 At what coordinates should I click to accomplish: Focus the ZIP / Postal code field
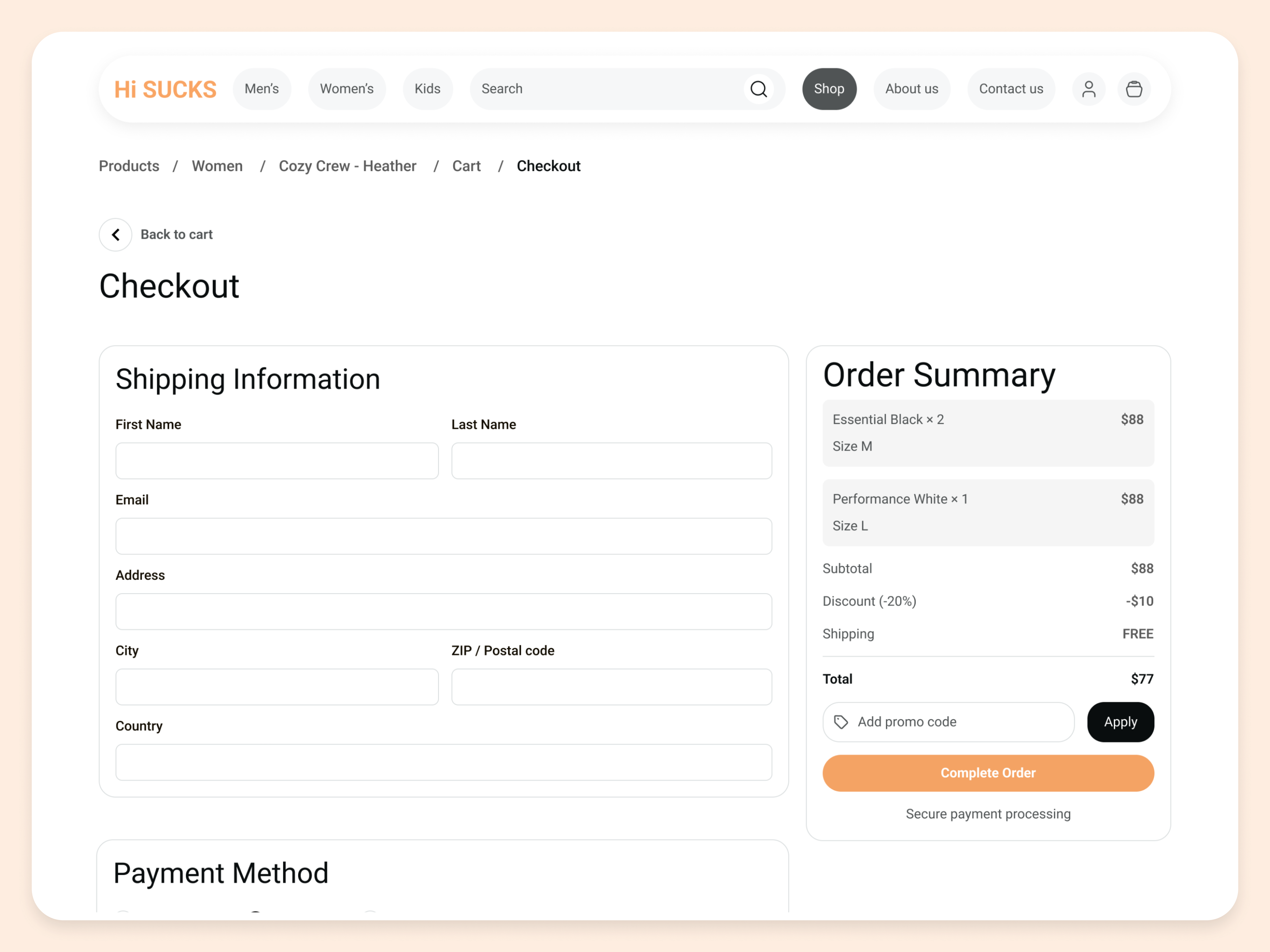point(611,687)
